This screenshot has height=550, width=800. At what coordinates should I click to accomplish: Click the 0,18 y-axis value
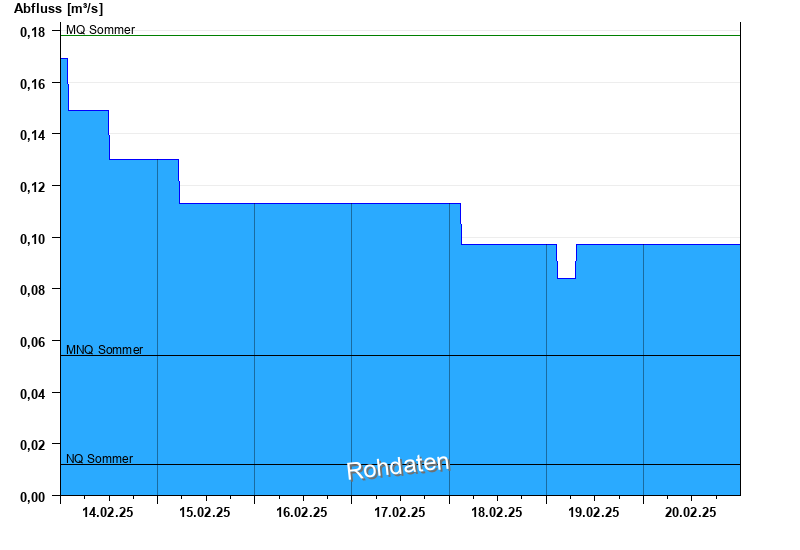tap(33, 32)
